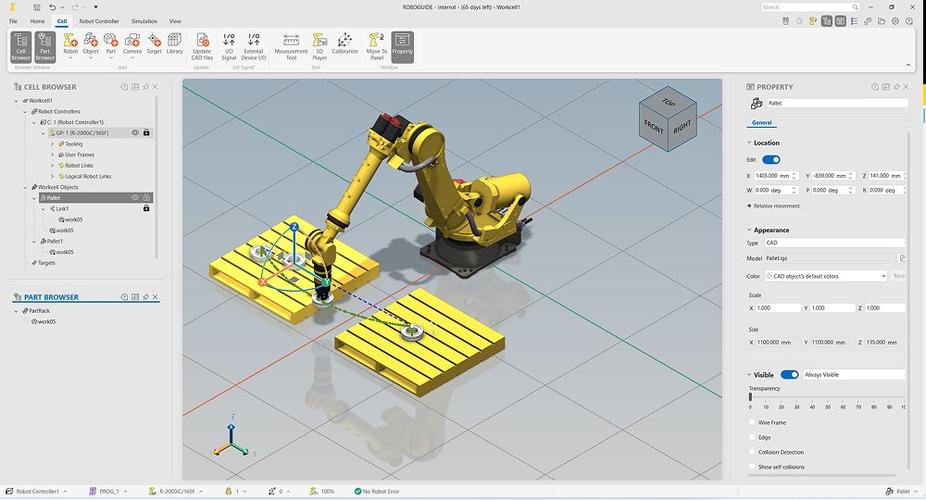Collapse the Workcell Objects tree node
926x500 pixels.
pos(25,187)
